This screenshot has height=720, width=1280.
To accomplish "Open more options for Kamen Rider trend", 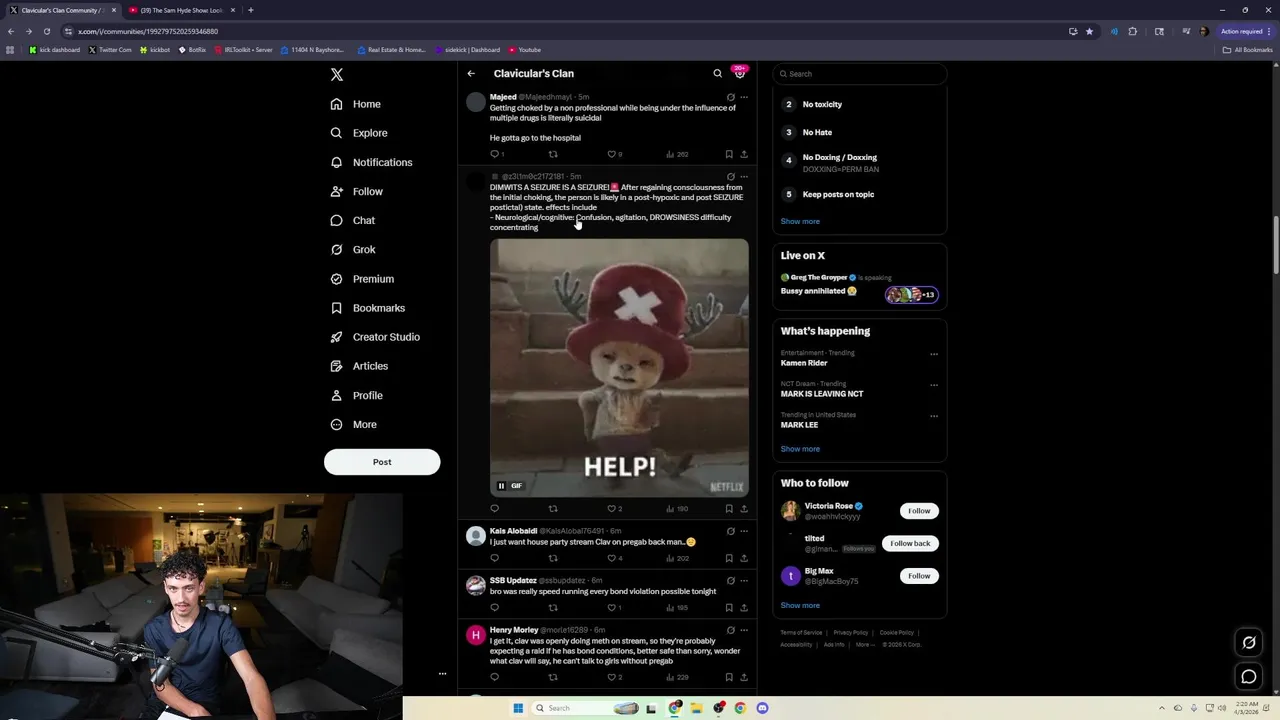I will [x=934, y=354].
